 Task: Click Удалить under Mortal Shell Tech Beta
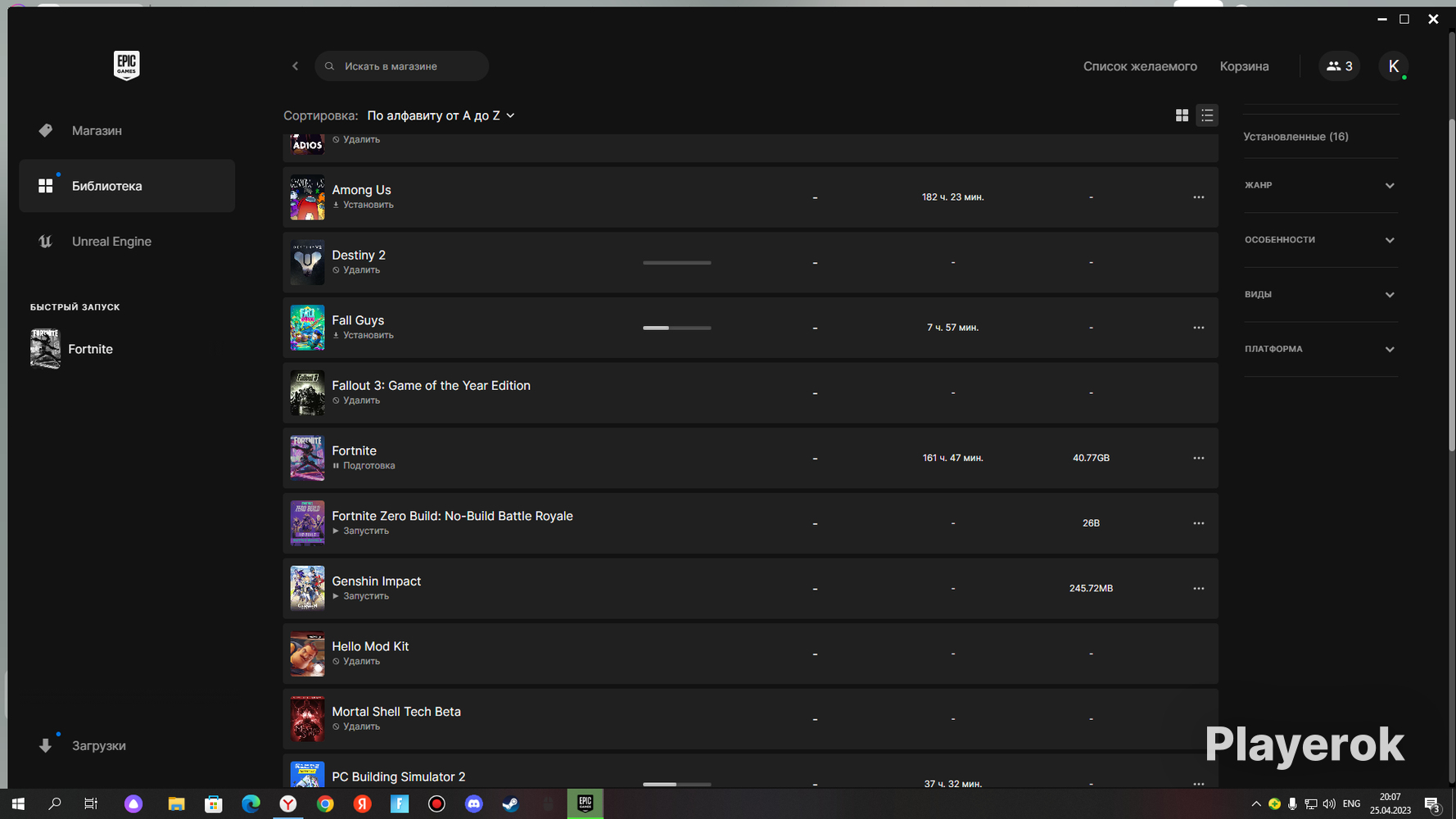click(x=356, y=726)
